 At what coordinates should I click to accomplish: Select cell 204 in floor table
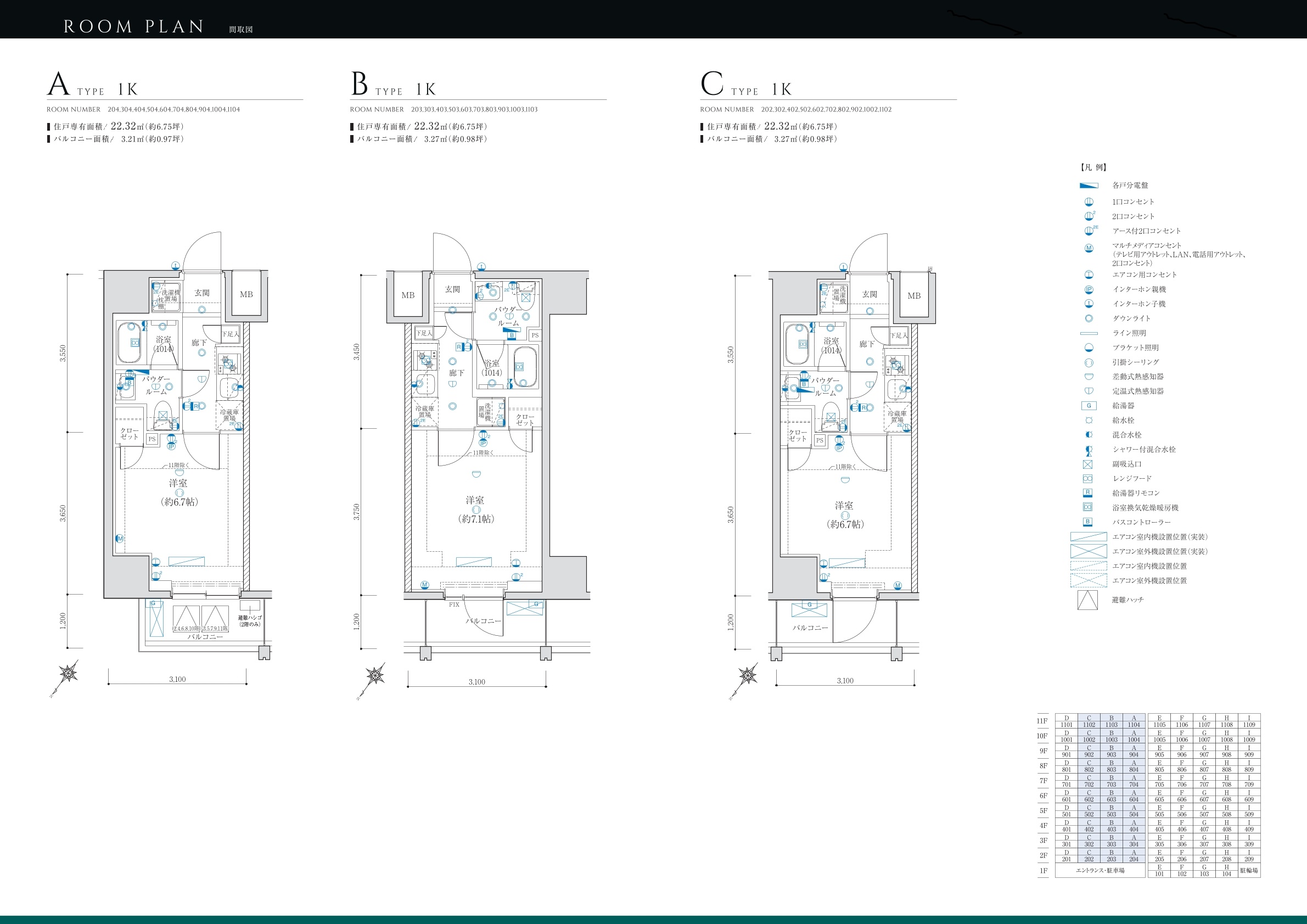[1134, 859]
